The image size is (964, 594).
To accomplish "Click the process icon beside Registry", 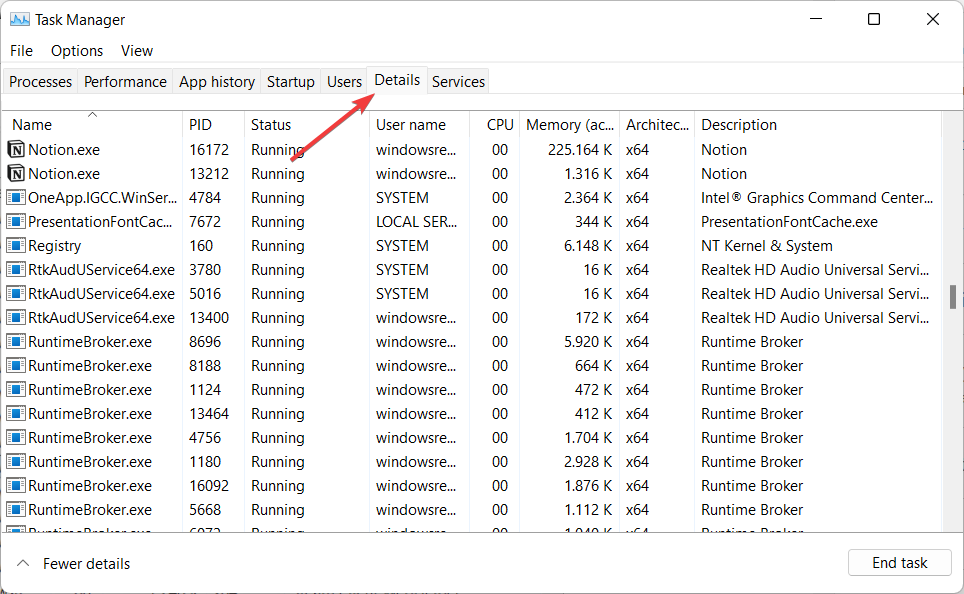I will pos(16,245).
